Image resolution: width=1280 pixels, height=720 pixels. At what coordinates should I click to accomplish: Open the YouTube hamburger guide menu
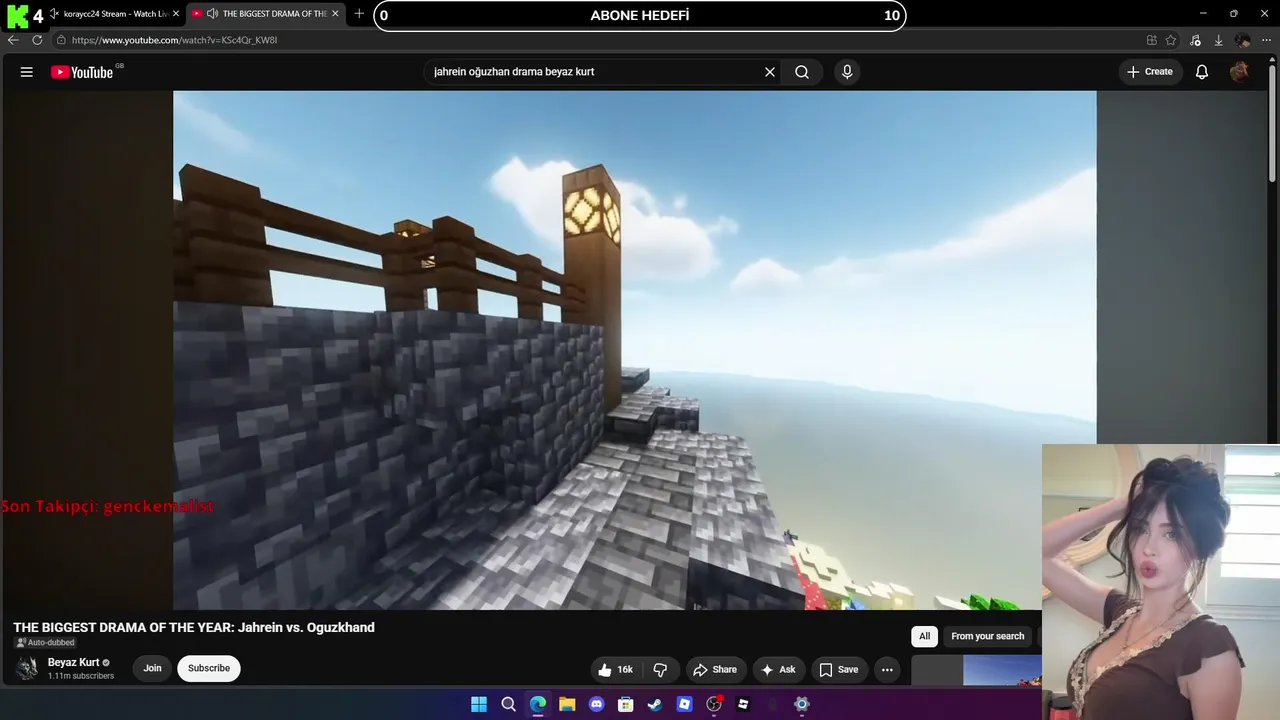tap(27, 72)
